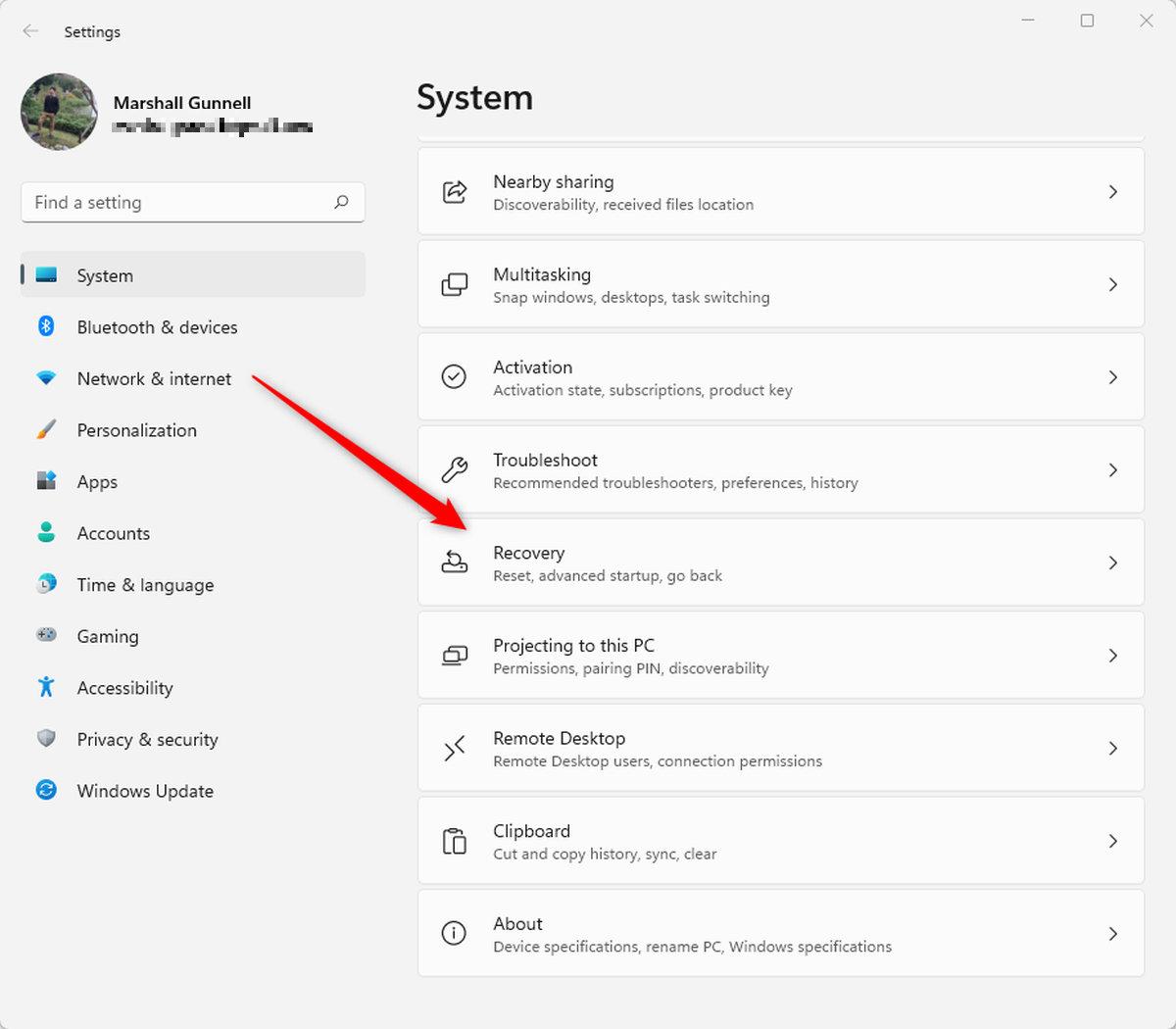Viewport: 1176px width, 1029px height.
Task: Open Privacy & security section
Action: [147, 740]
